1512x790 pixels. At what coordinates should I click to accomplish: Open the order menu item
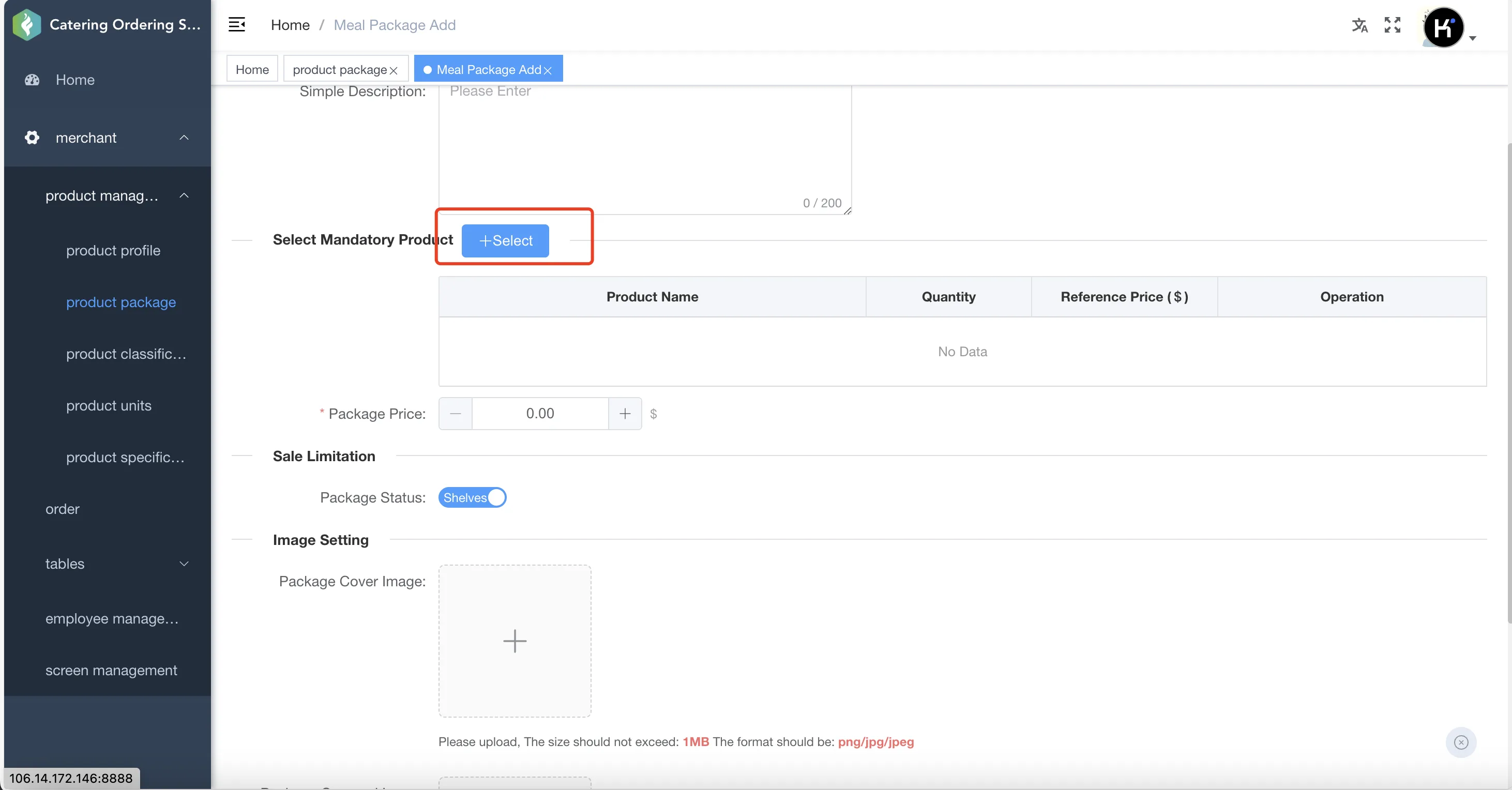108,509
